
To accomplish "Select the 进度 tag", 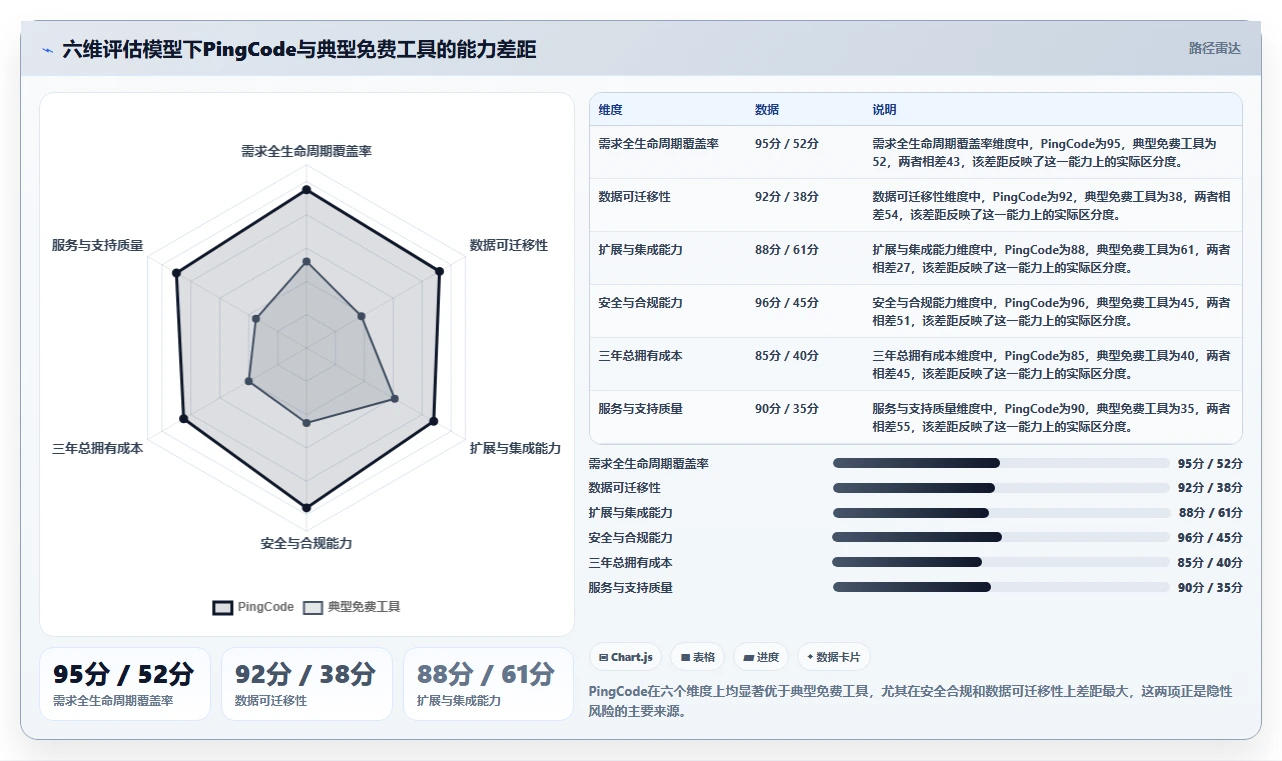I will click(x=760, y=657).
